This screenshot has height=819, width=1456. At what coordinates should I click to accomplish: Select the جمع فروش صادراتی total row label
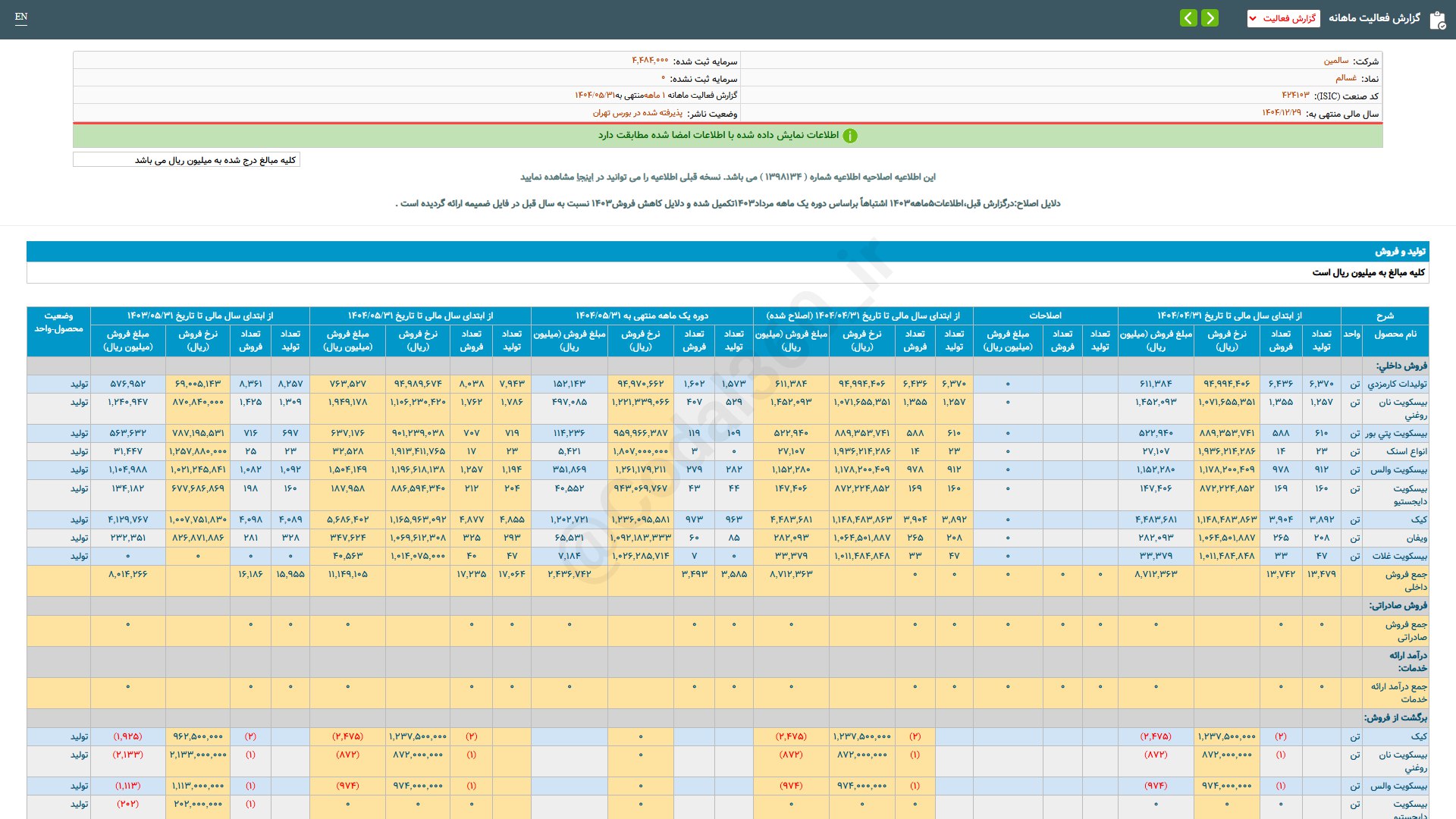tap(1406, 631)
